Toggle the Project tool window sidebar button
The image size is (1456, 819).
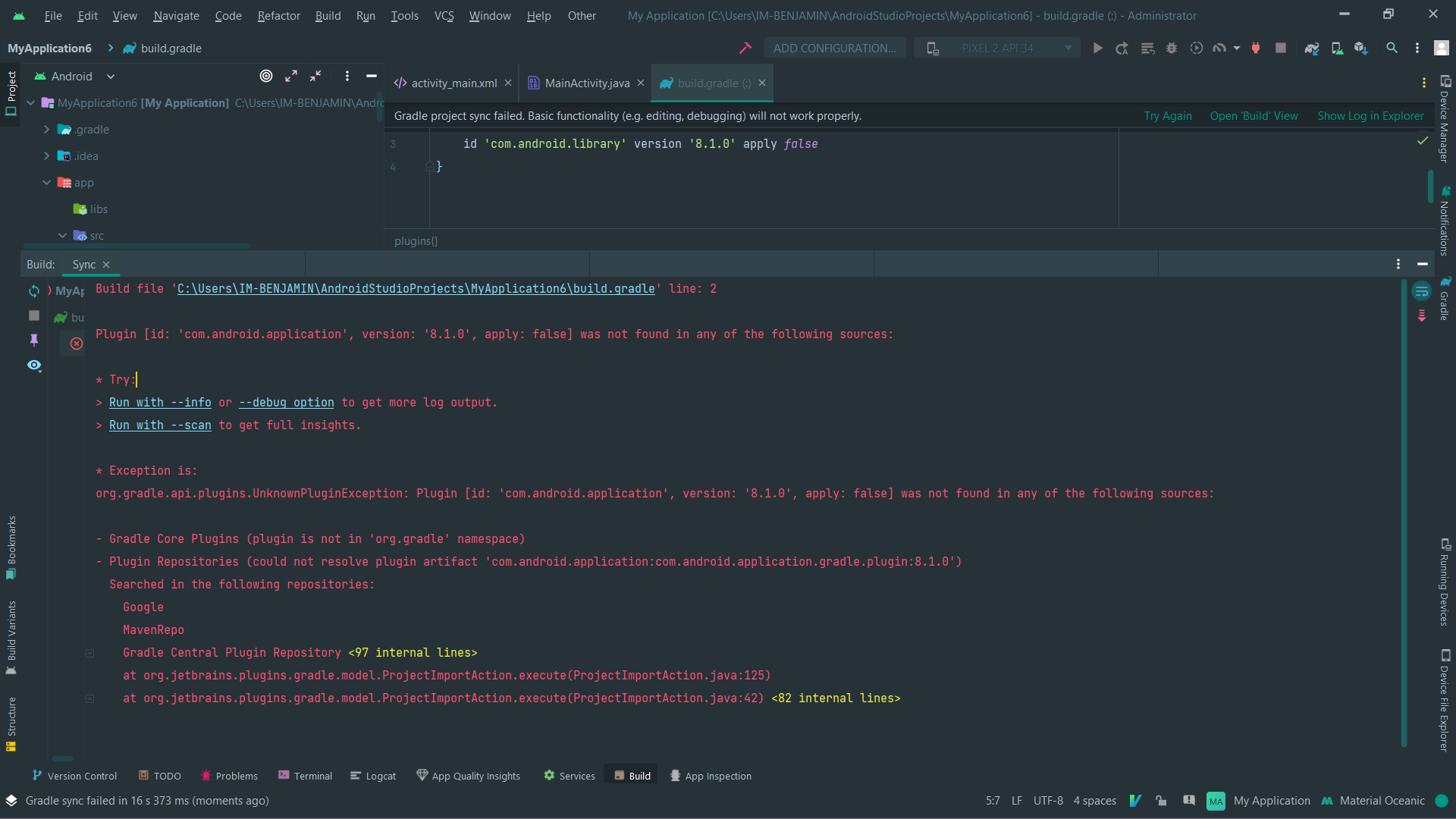(x=11, y=94)
